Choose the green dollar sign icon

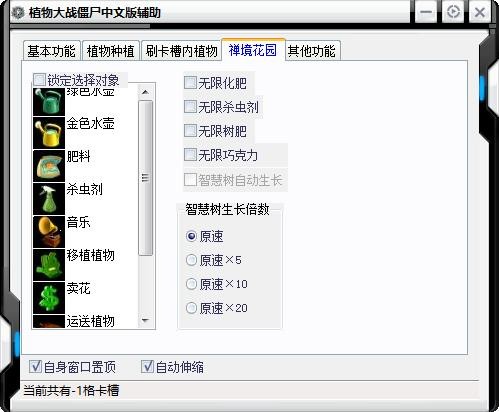(x=49, y=298)
